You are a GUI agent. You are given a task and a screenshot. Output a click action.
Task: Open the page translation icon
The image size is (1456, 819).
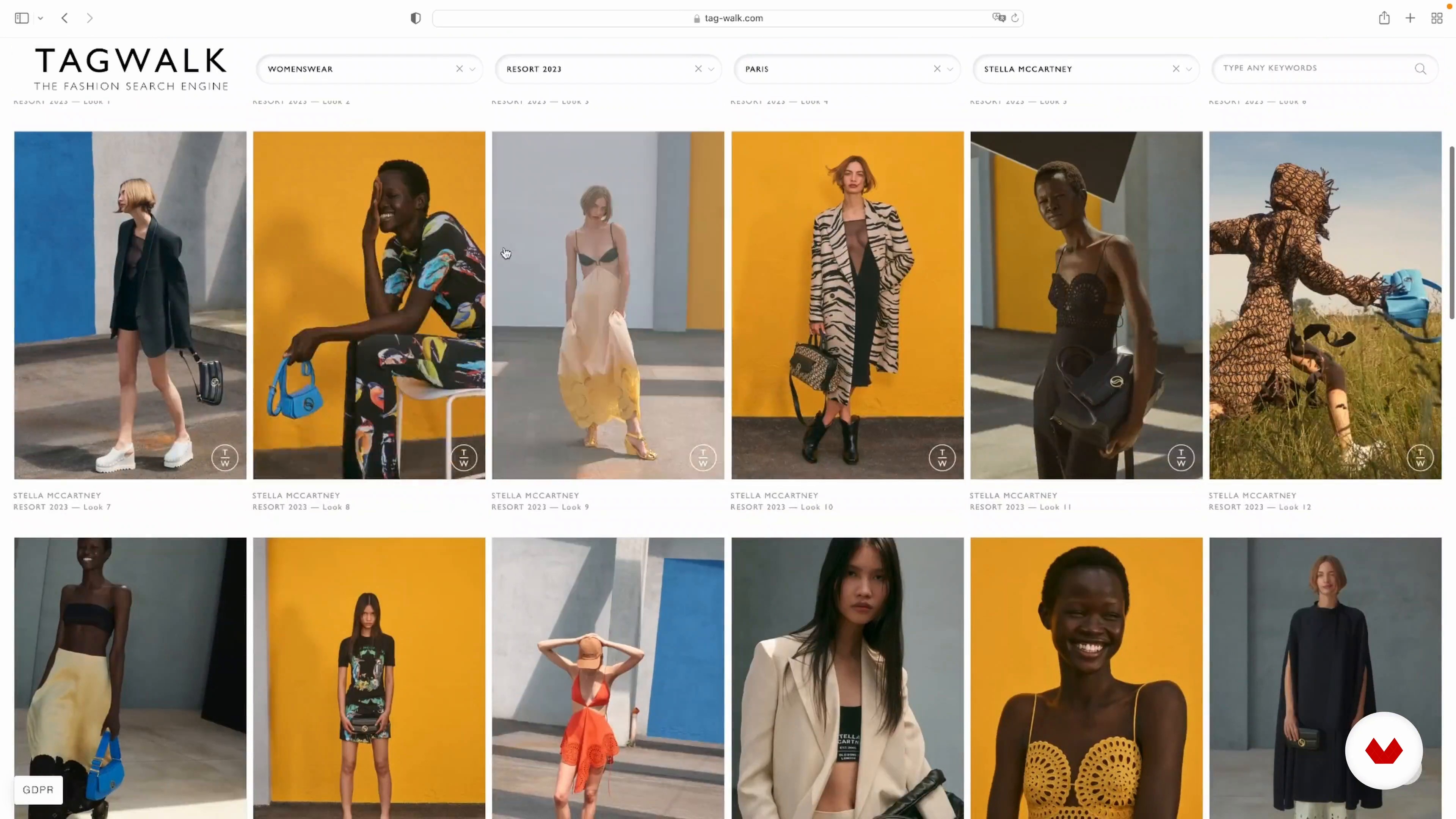[x=999, y=17]
